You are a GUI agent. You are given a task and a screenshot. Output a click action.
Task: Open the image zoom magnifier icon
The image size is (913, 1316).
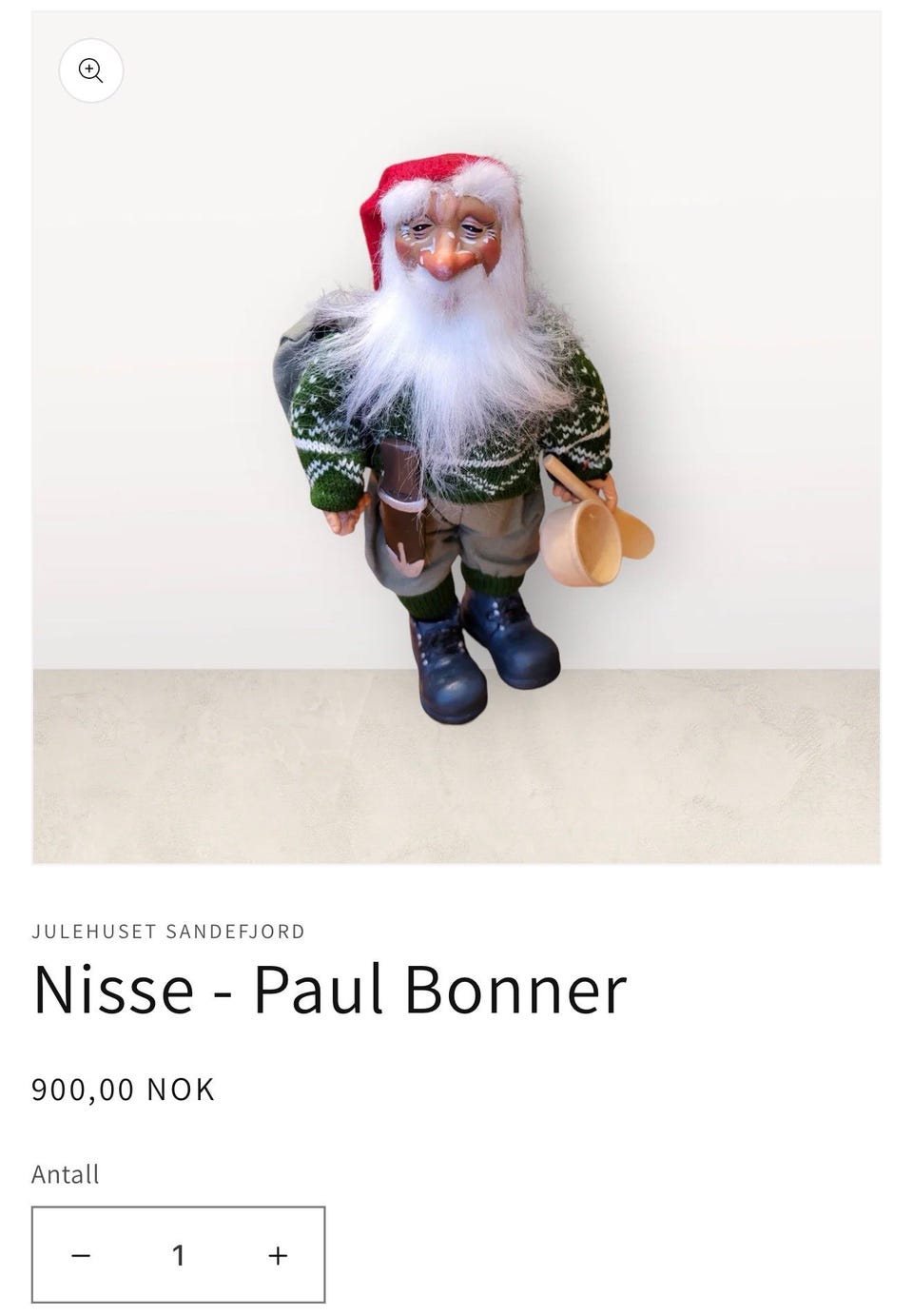tap(91, 70)
